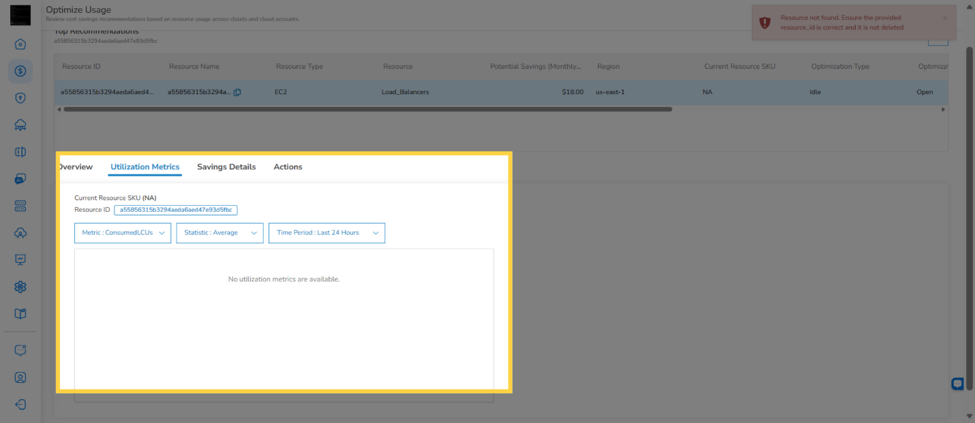Select the dollar cost icon in sidebar
Viewport: 975px width, 423px height.
click(21, 71)
